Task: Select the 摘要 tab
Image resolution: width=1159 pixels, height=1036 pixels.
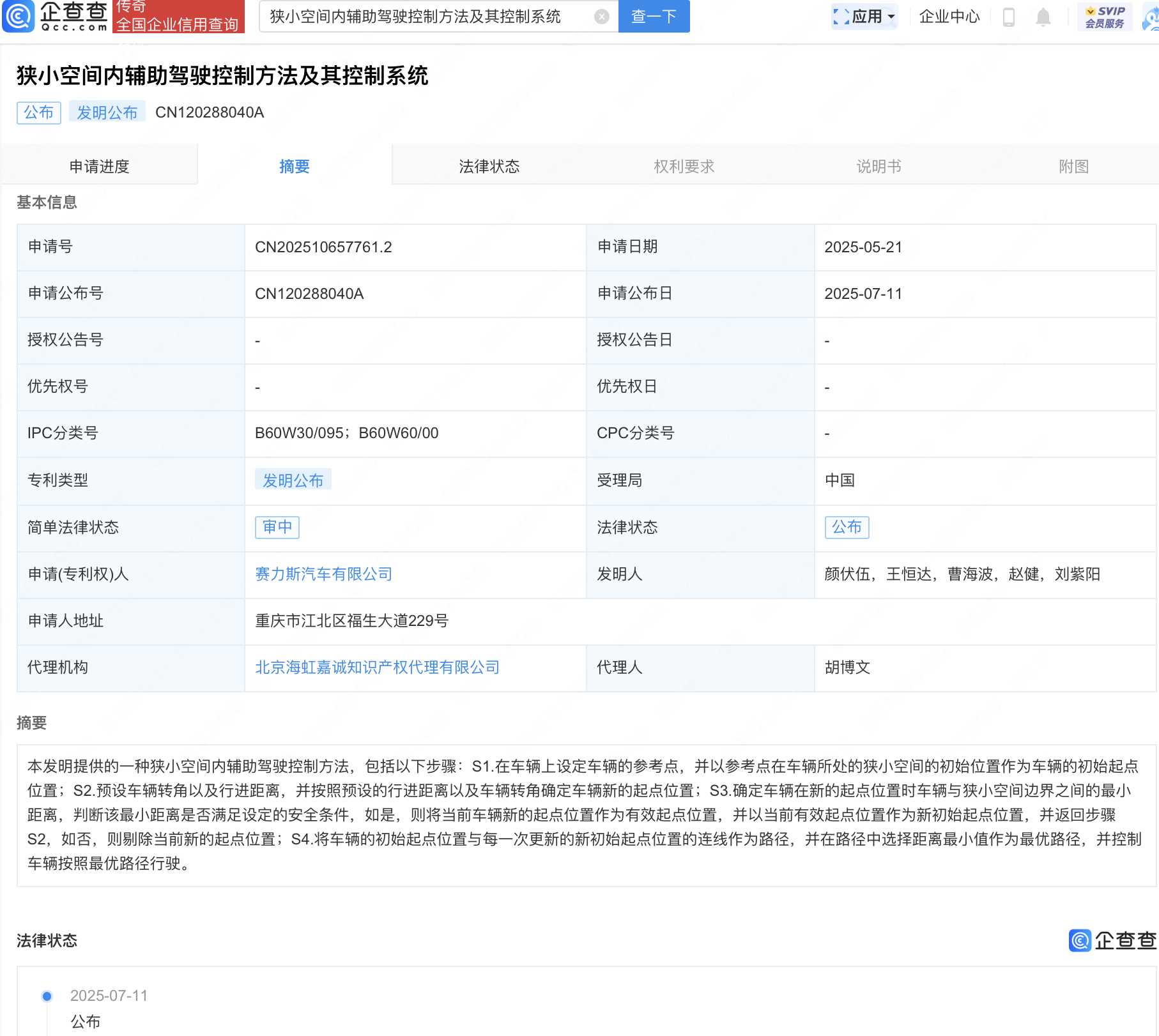Action: point(294,166)
